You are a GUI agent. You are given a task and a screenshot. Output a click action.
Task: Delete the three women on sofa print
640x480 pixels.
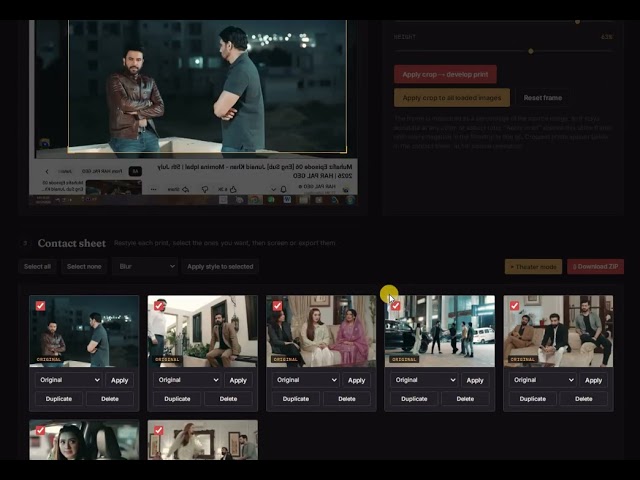tap(347, 399)
